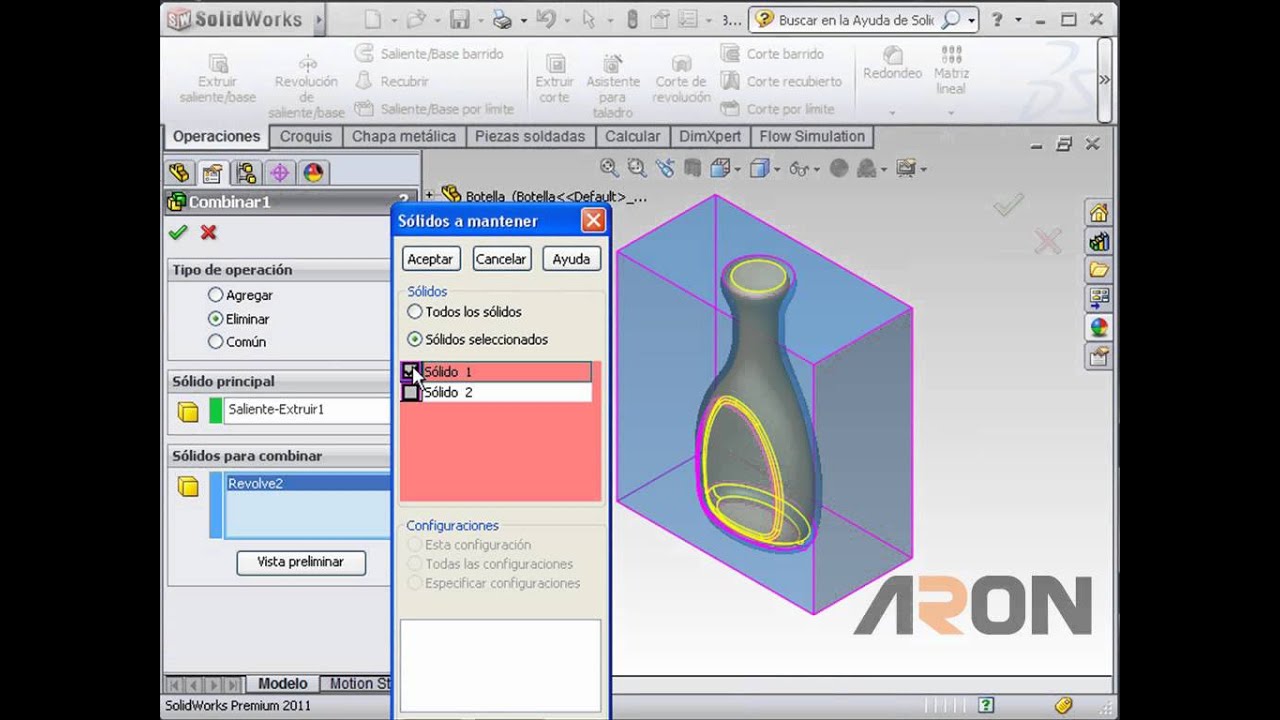The width and height of the screenshot is (1280, 720).
Task: Click the Open file icon
Action: coord(416,19)
